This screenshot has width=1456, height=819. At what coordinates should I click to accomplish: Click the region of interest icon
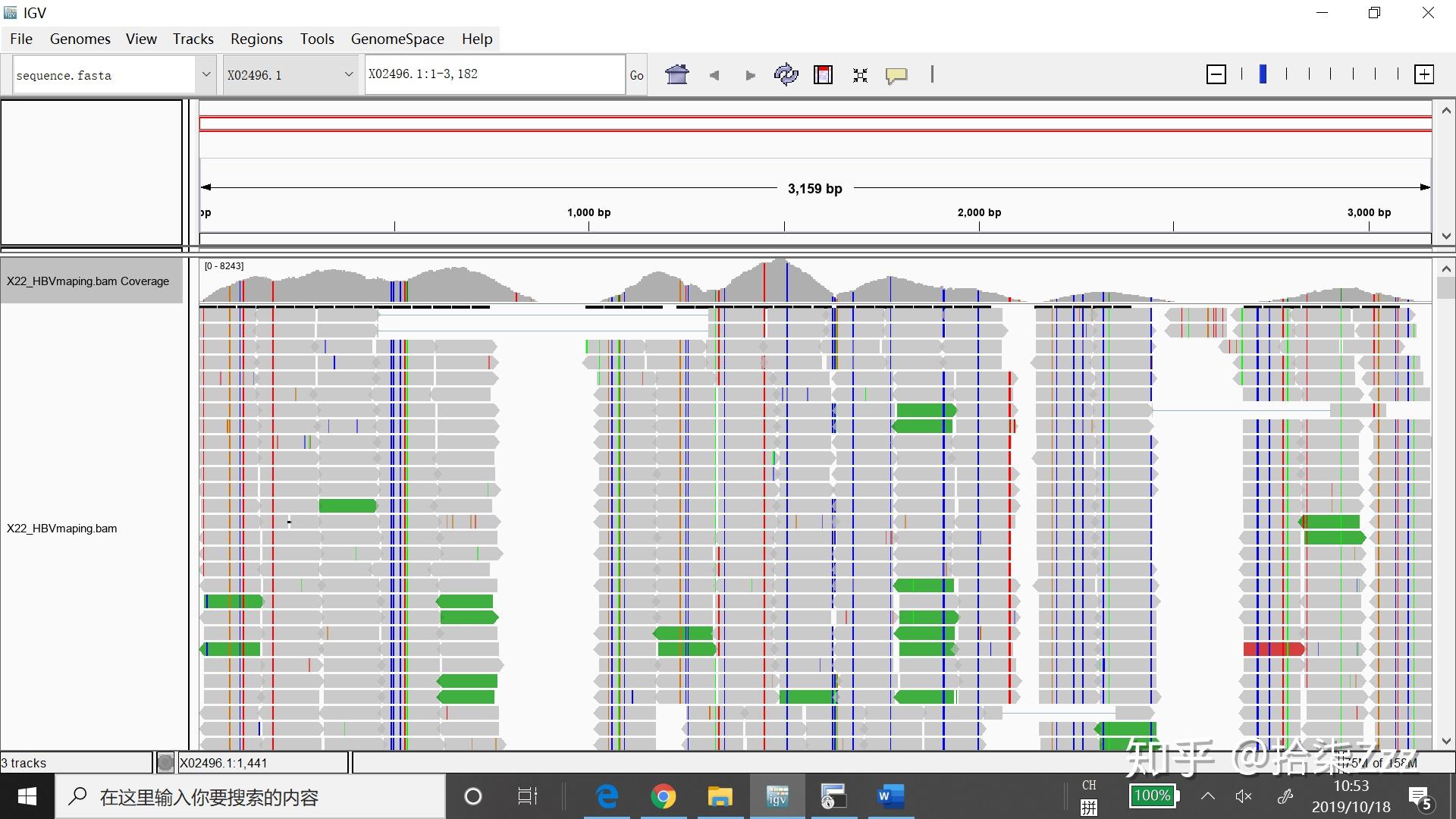point(823,74)
